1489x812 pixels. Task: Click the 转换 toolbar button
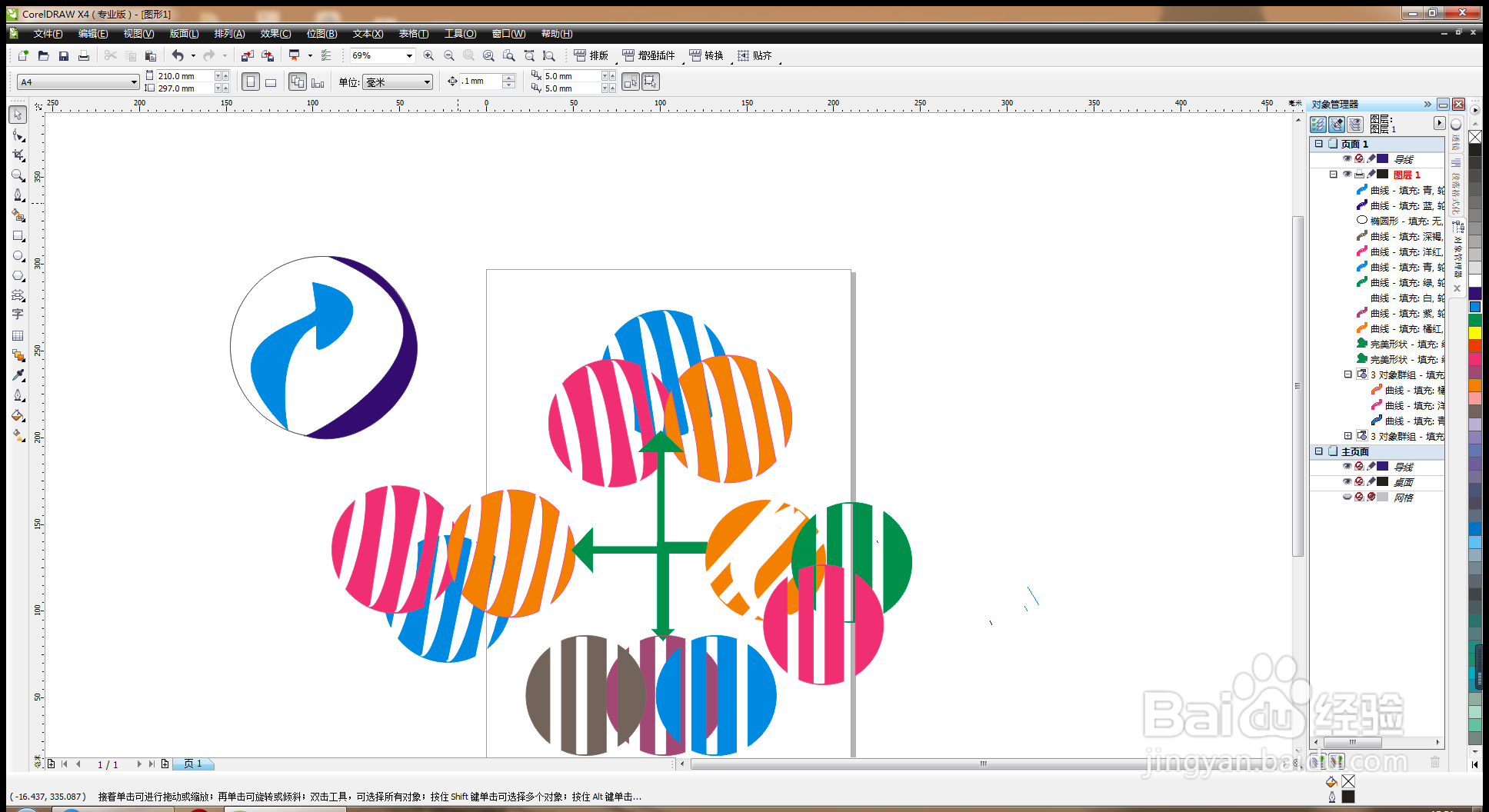click(x=707, y=55)
